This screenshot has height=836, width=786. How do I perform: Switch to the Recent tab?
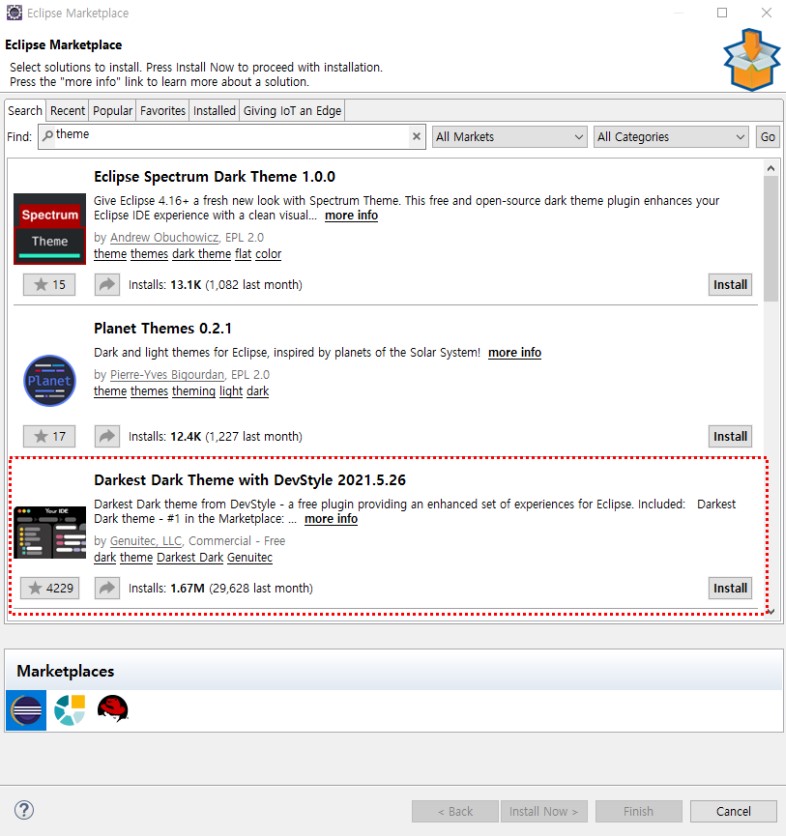[x=67, y=110]
